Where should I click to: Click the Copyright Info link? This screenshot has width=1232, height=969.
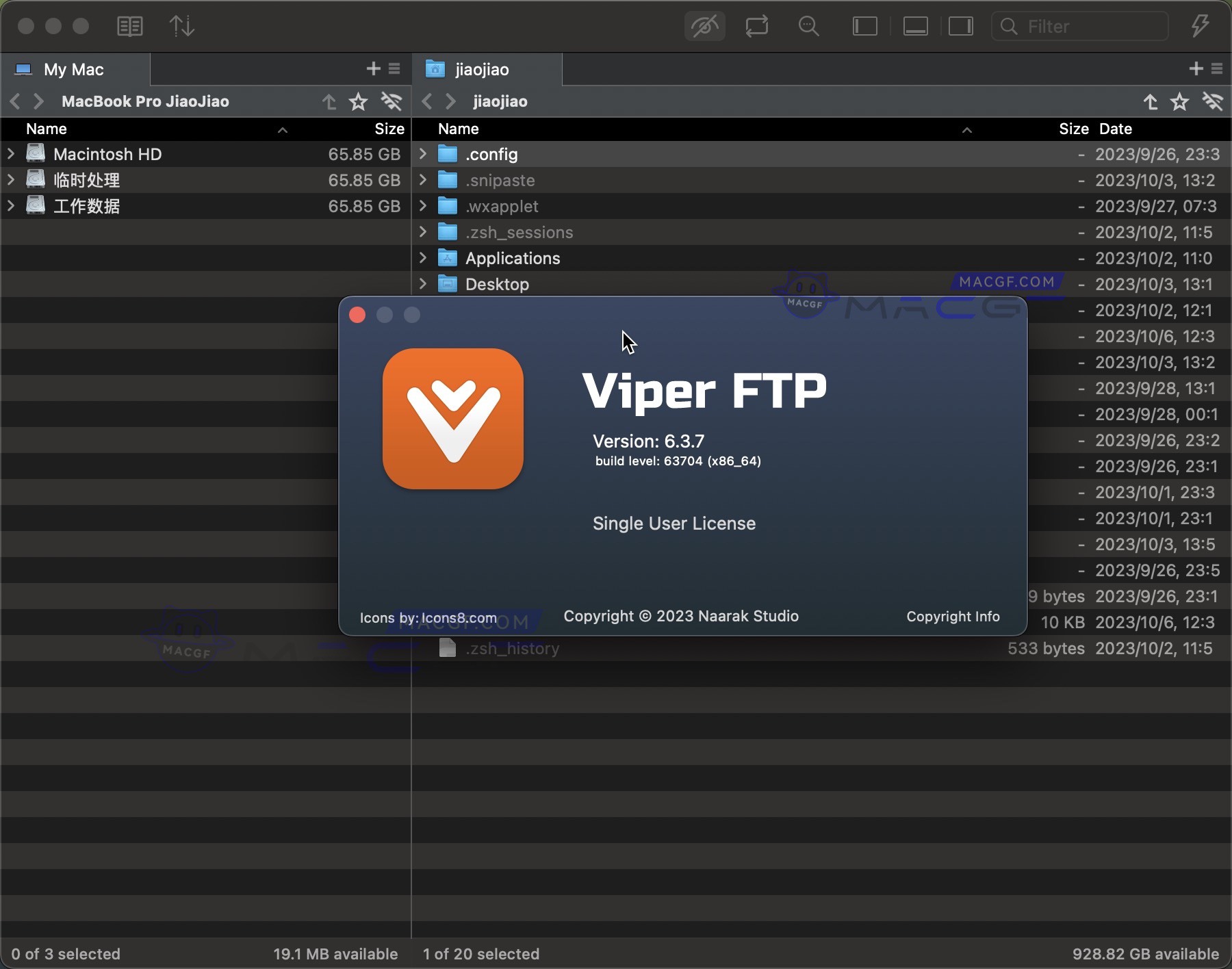pos(952,617)
